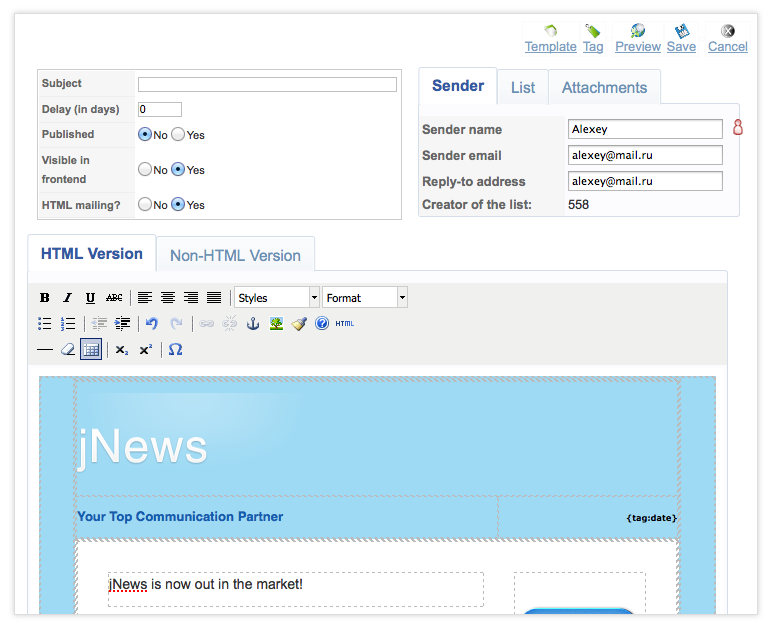
Task: Justify text fully
Action: click(x=214, y=298)
